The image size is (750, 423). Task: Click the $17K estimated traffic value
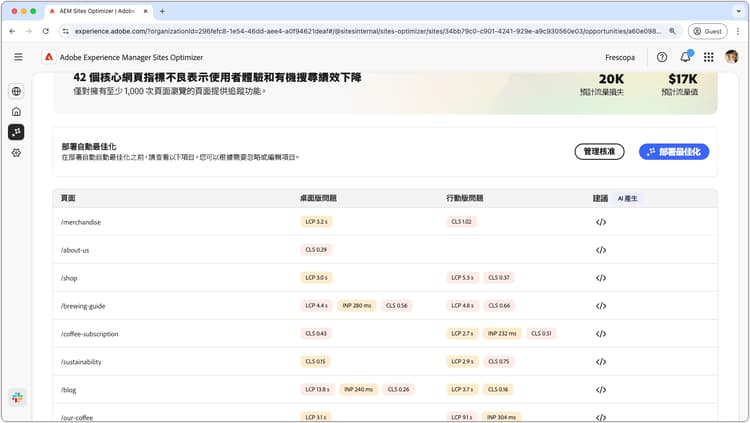pyautogui.click(x=683, y=79)
